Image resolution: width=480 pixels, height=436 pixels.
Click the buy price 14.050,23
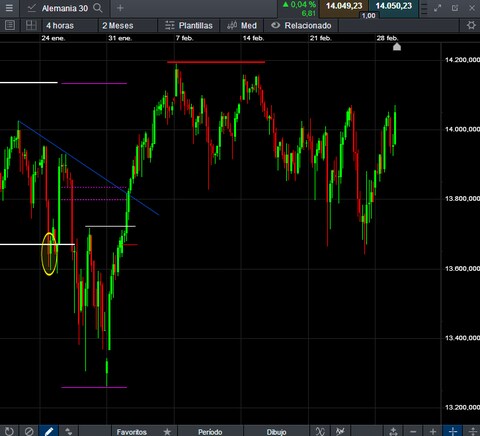(394, 6)
